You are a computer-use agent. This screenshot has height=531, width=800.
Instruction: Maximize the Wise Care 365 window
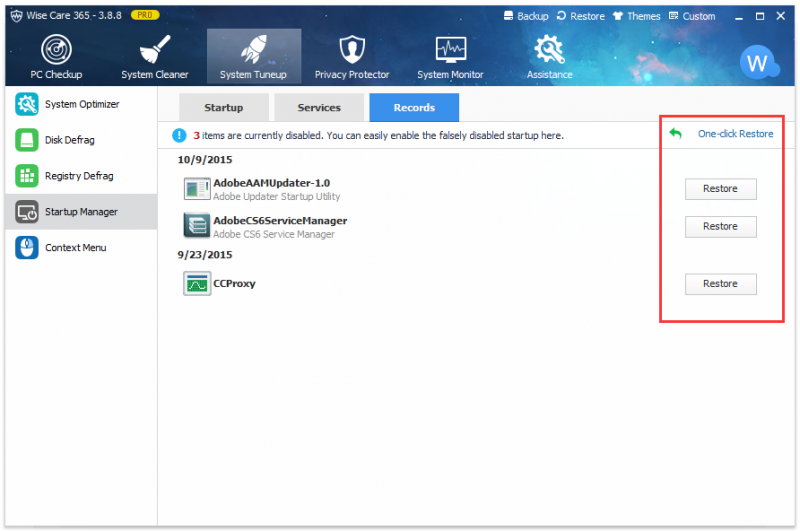tap(760, 16)
